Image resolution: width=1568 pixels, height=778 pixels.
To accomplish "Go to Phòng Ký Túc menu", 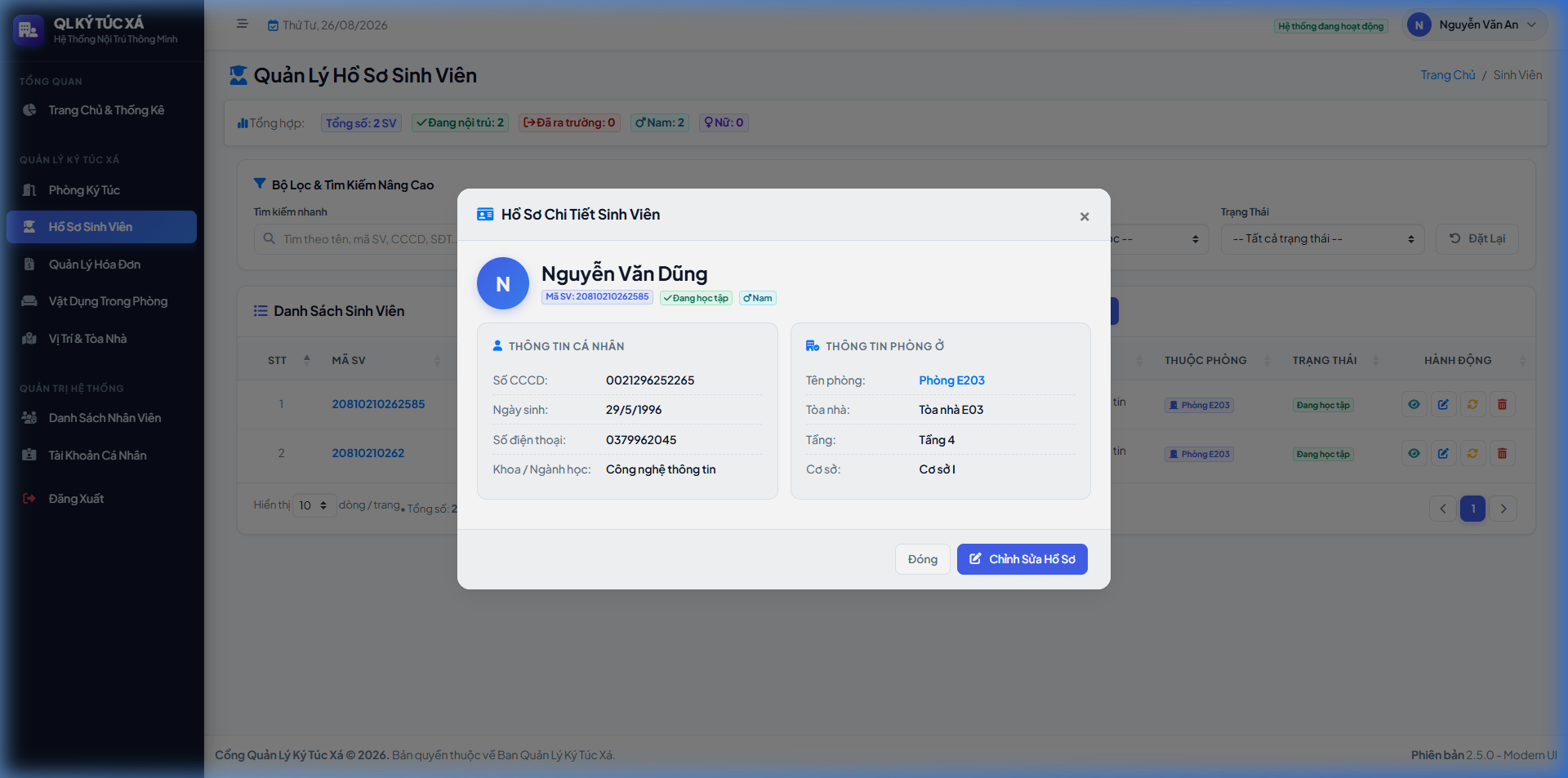I will 102,190.
